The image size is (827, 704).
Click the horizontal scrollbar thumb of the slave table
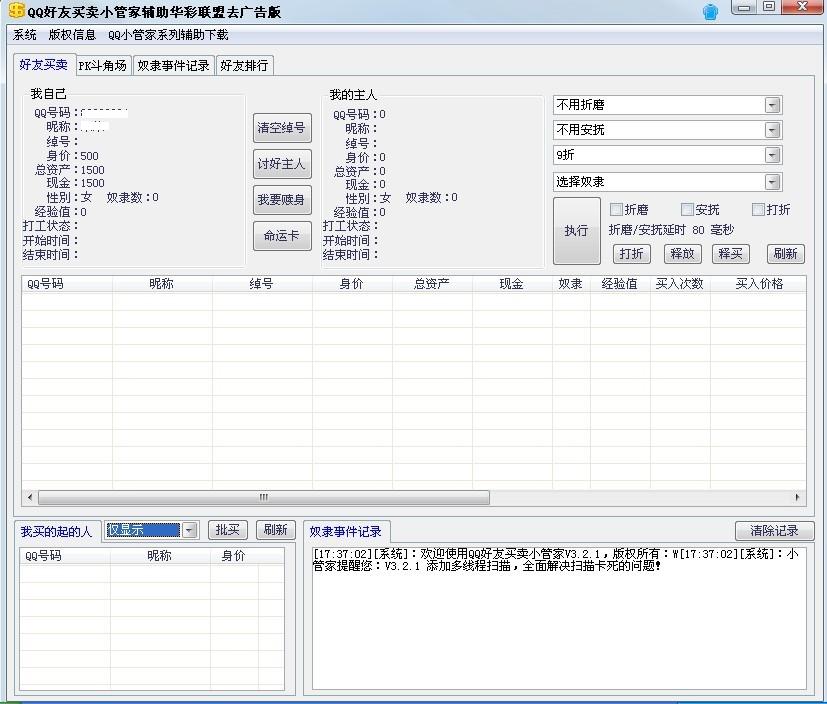[x=263, y=497]
